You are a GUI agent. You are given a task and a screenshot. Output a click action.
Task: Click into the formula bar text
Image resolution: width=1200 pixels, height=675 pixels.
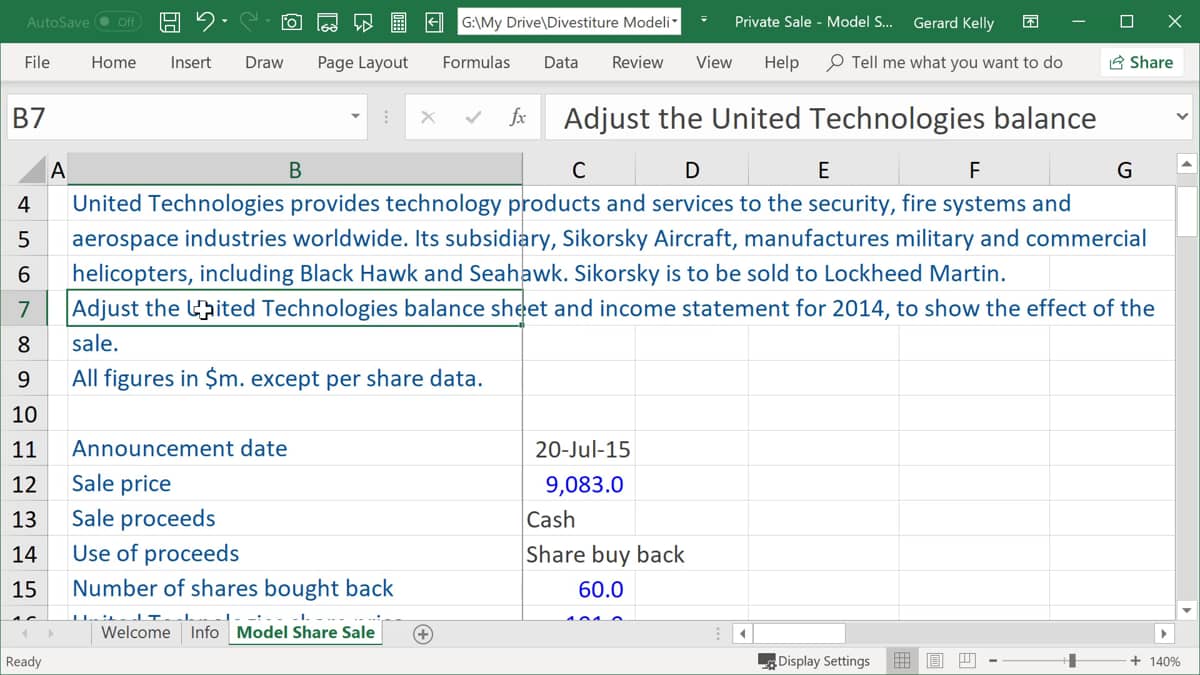tap(860, 118)
